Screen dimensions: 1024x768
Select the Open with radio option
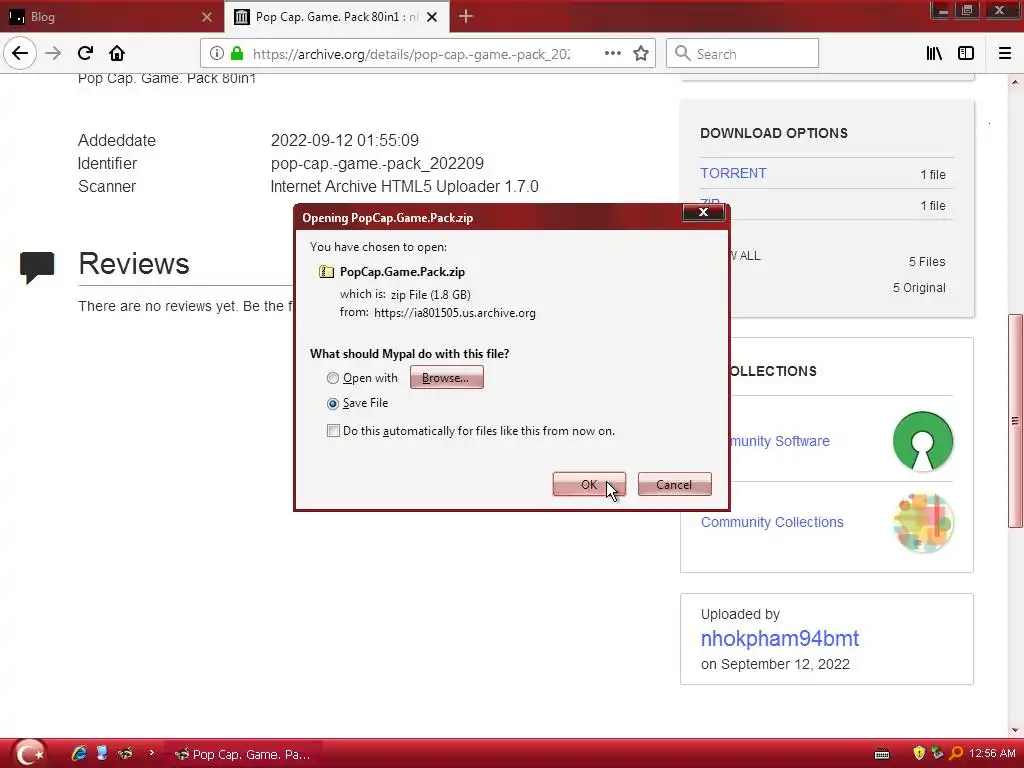(x=333, y=378)
